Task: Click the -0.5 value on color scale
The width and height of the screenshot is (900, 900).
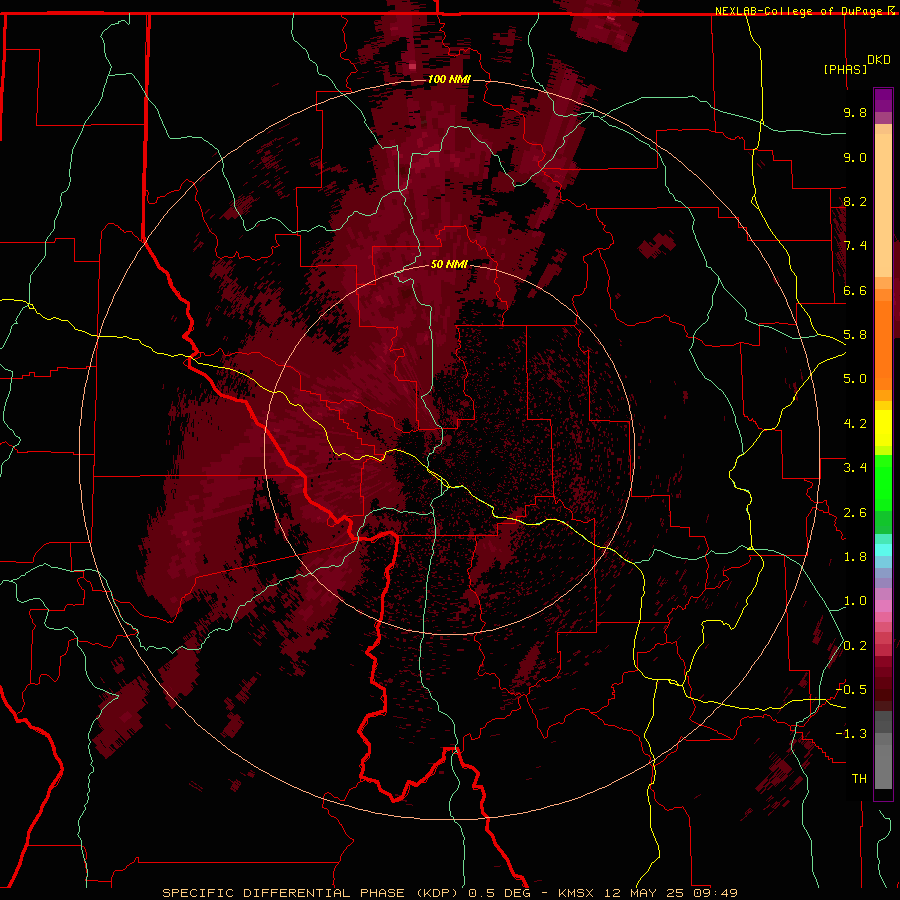Action: [x=852, y=690]
